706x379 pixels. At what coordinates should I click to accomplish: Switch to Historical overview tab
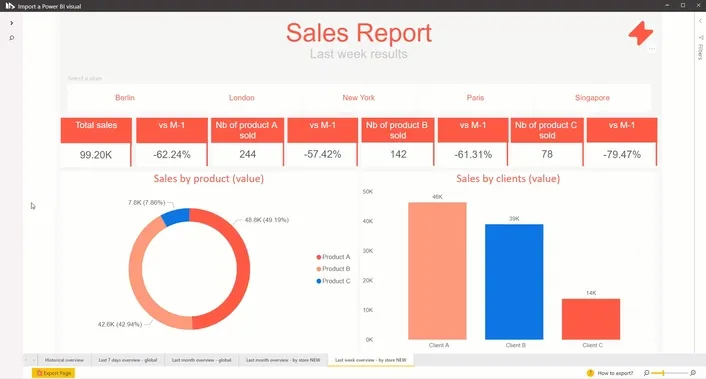pos(64,360)
